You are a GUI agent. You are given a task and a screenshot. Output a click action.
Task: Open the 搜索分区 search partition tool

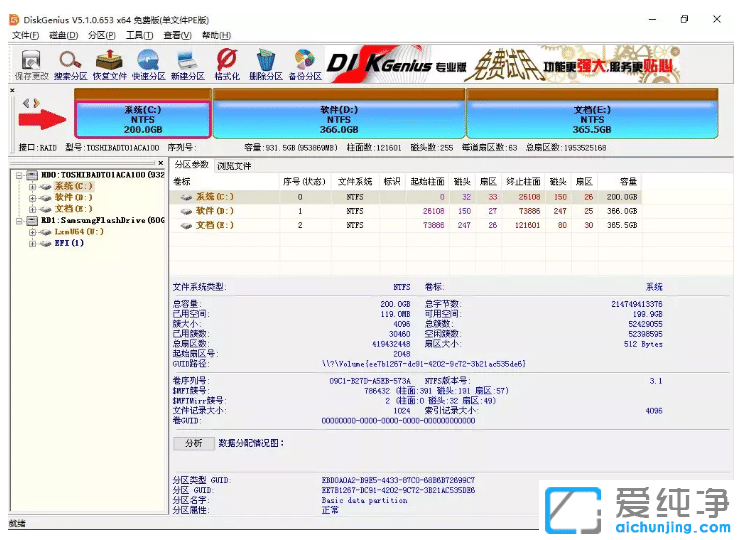[x=70, y=65]
